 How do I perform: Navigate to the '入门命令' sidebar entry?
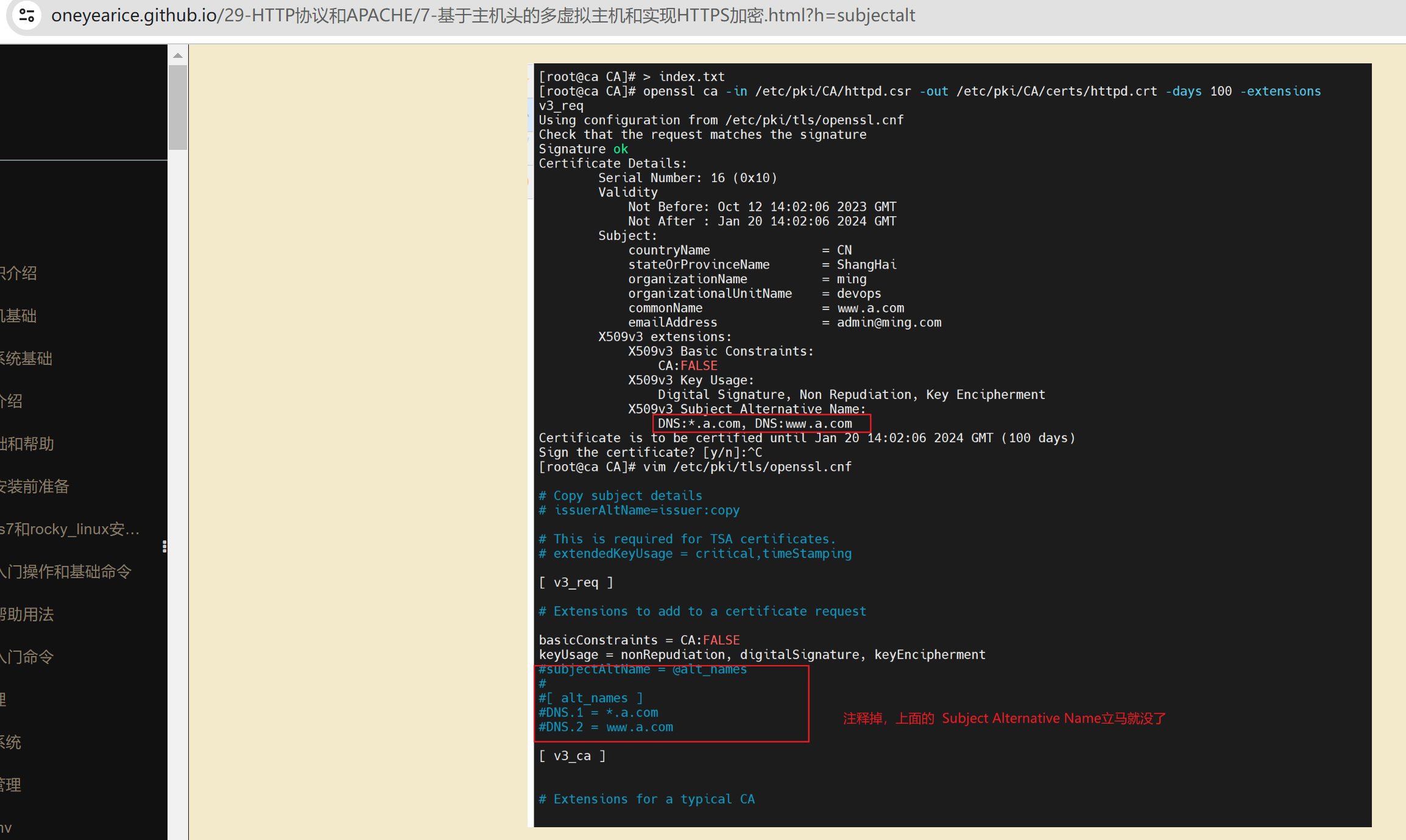(27, 657)
